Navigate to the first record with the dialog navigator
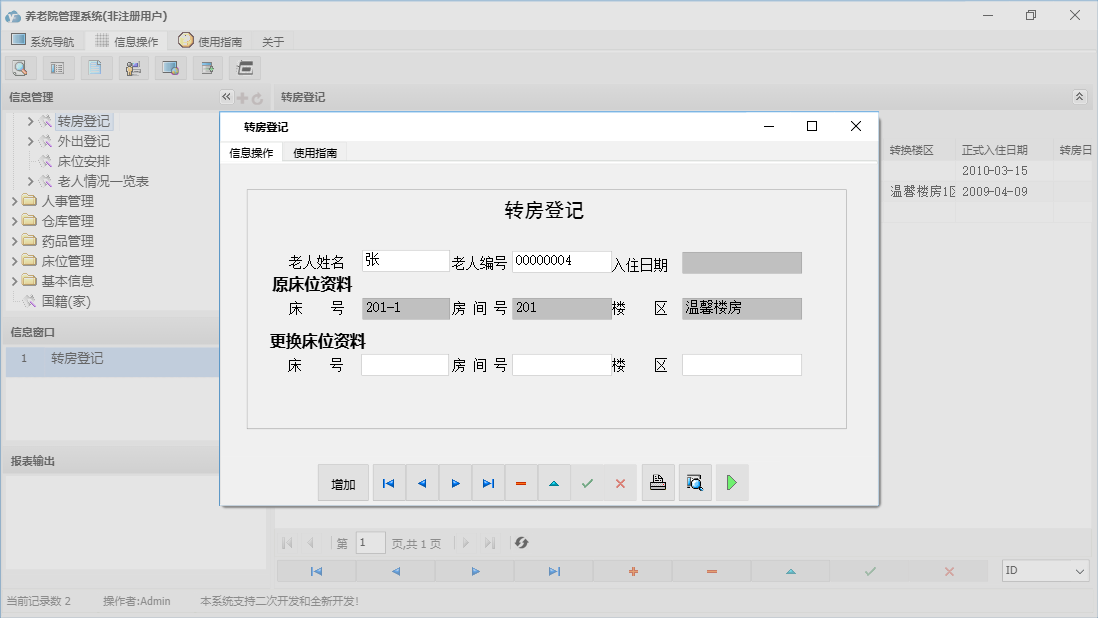The image size is (1098, 618). (x=388, y=482)
